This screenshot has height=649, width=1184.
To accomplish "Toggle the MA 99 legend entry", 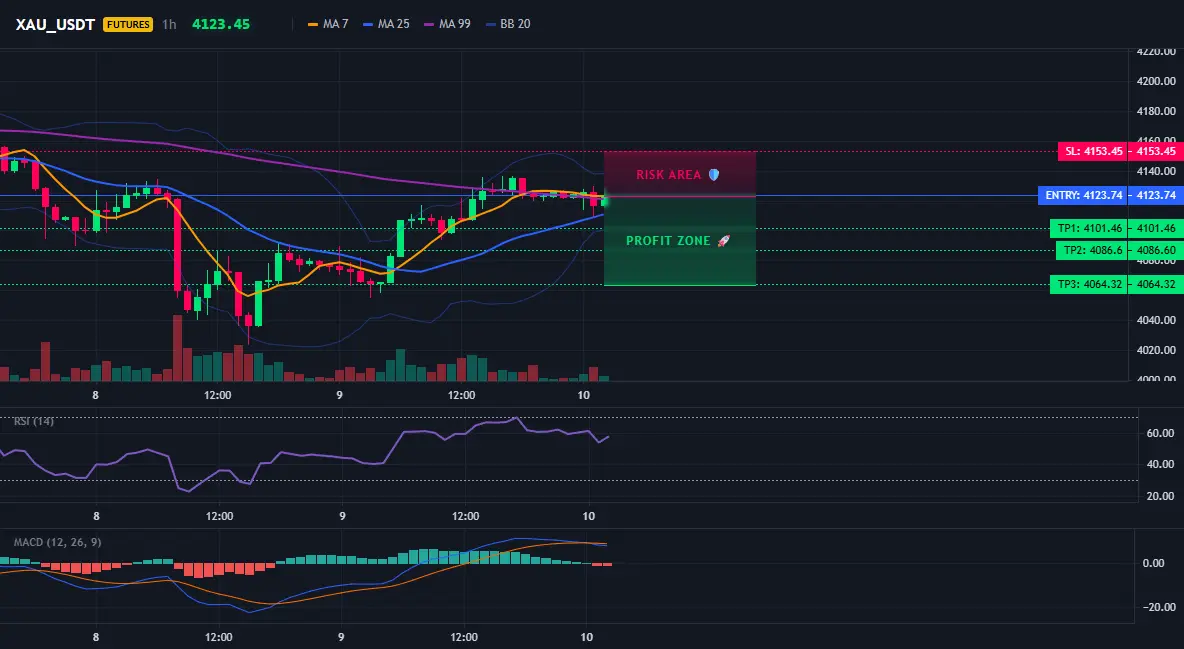I will tap(447, 24).
